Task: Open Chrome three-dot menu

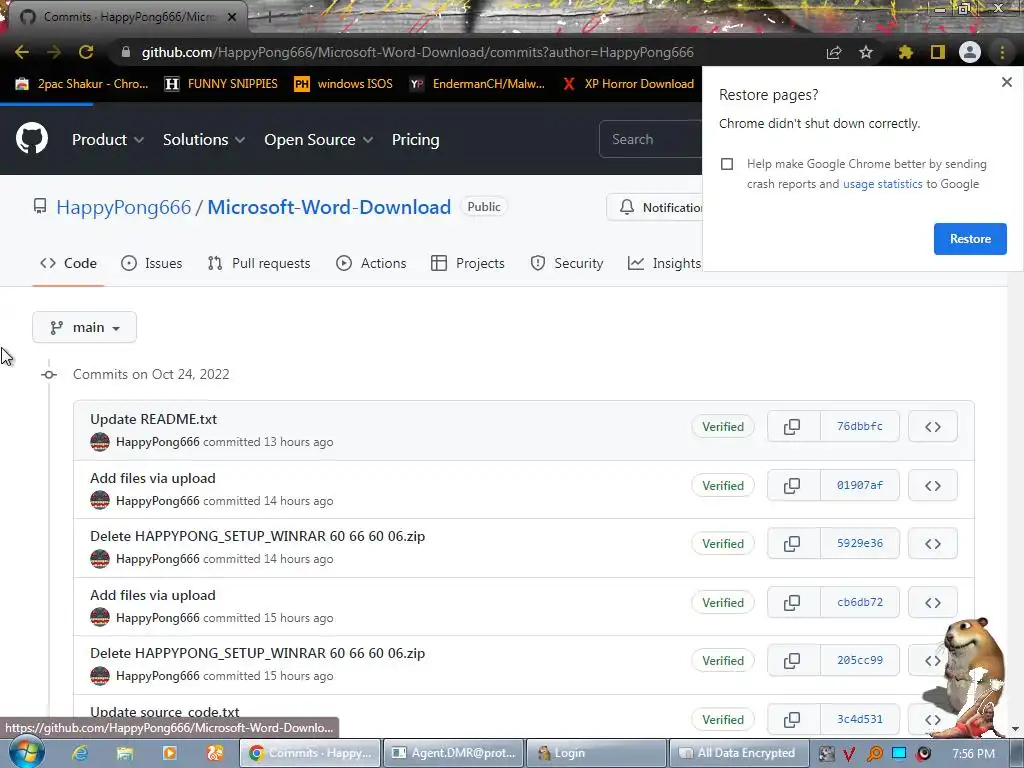Action: click(1002, 52)
